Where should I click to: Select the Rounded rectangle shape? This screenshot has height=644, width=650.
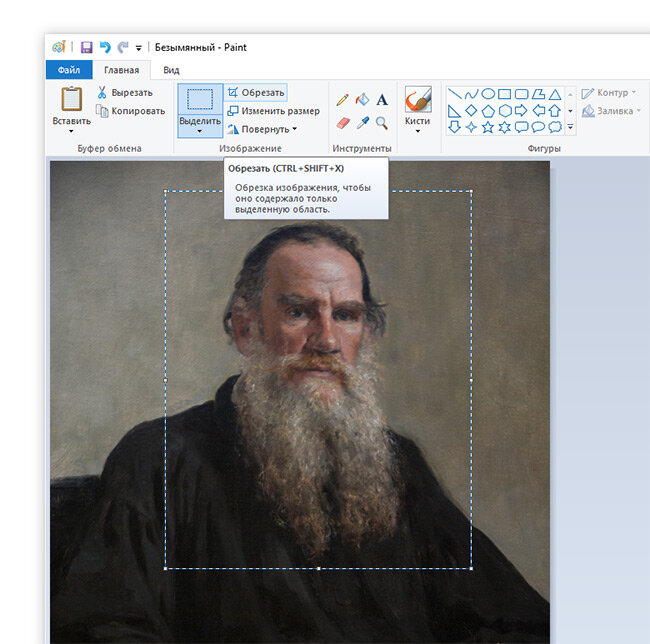(521, 94)
